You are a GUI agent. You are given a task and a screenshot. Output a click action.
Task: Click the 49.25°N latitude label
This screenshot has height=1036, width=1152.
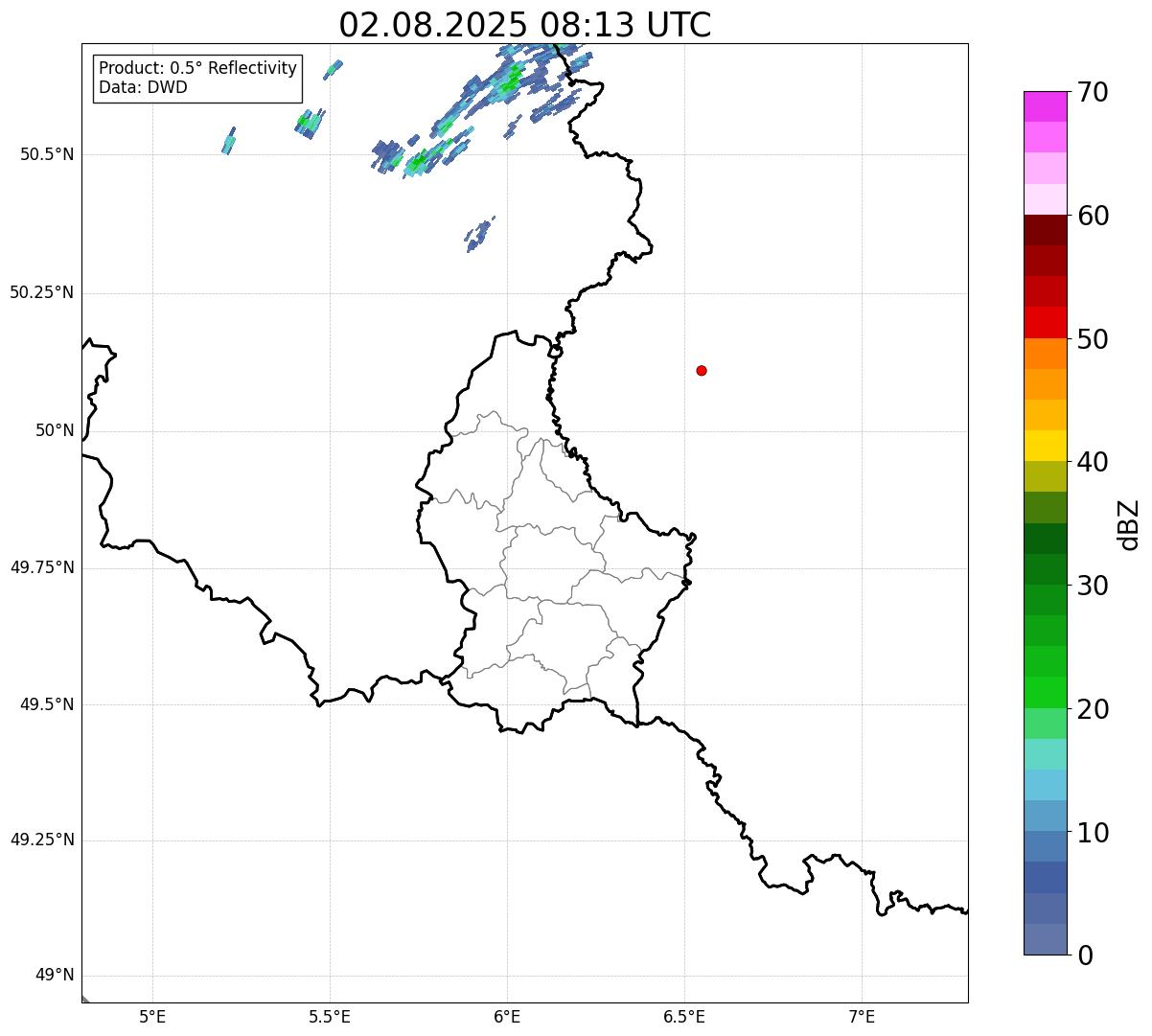[x=42, y=840]
